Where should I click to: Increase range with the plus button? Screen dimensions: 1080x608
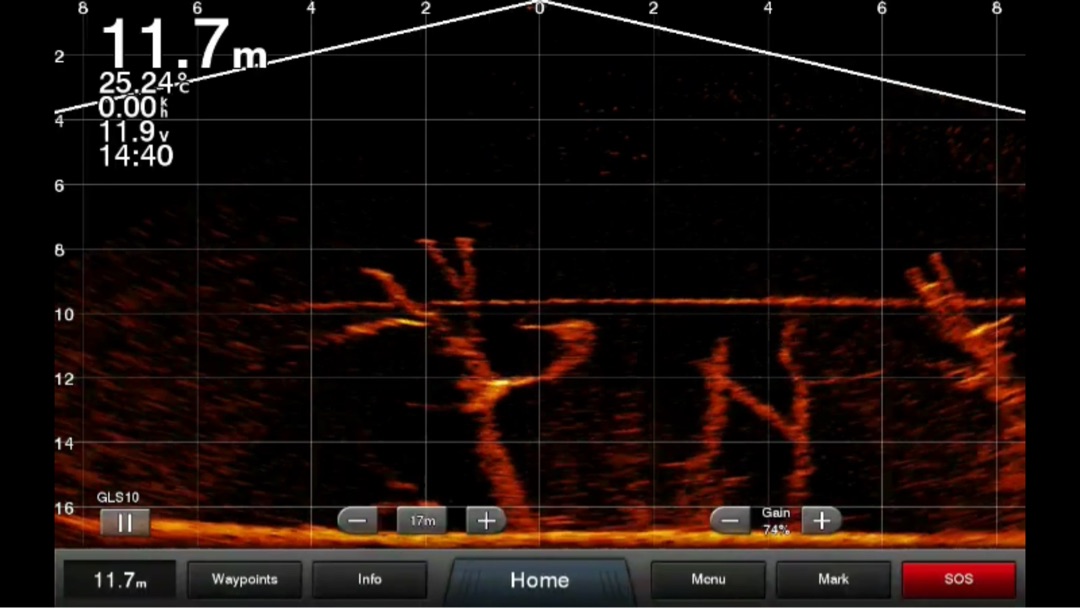486,520
